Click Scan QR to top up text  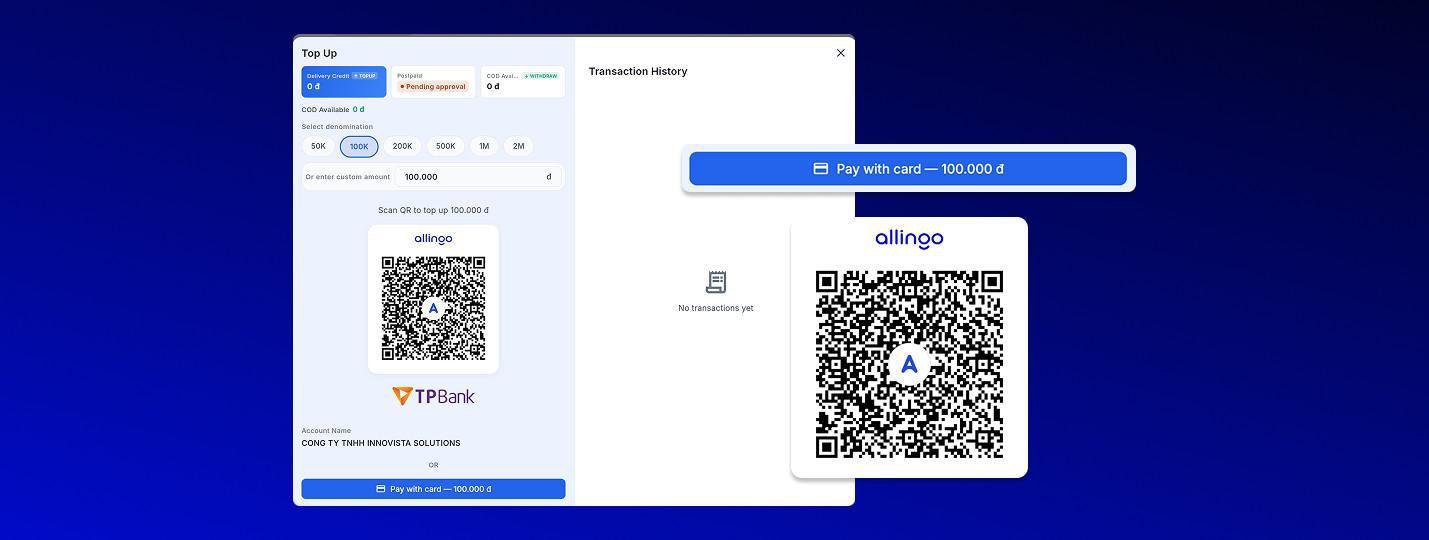[433, 210]
